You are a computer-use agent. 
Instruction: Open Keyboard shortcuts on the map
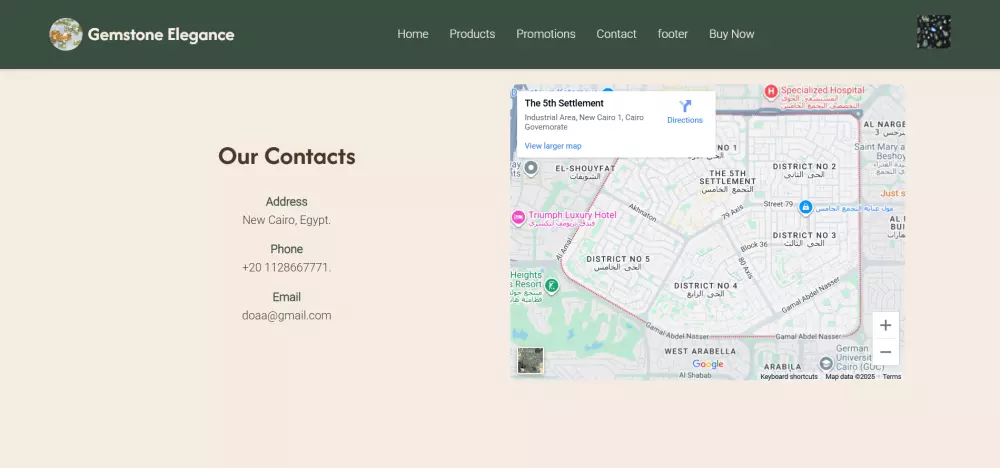789,377
